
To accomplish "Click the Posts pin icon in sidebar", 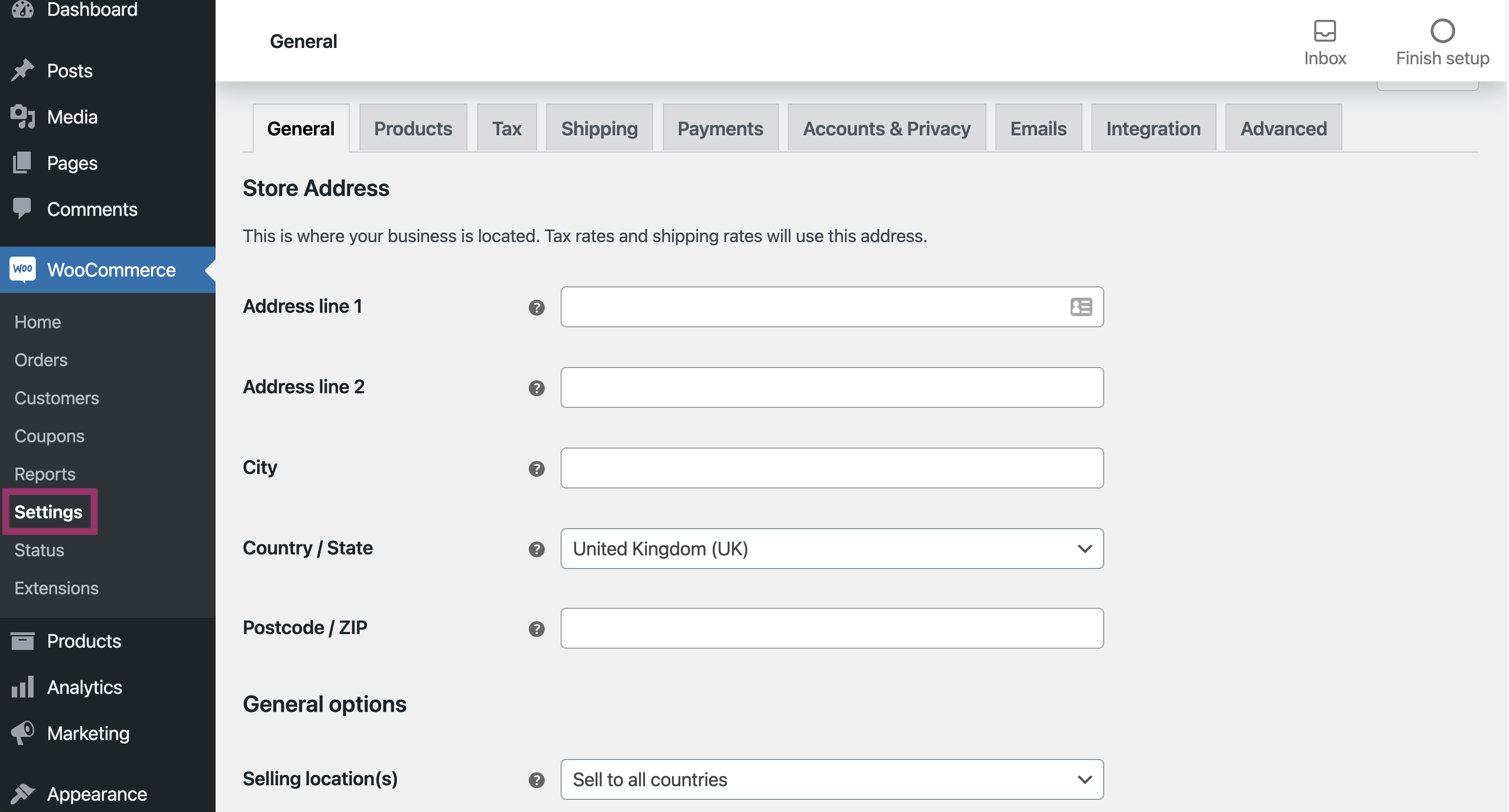I will point(22,70).
